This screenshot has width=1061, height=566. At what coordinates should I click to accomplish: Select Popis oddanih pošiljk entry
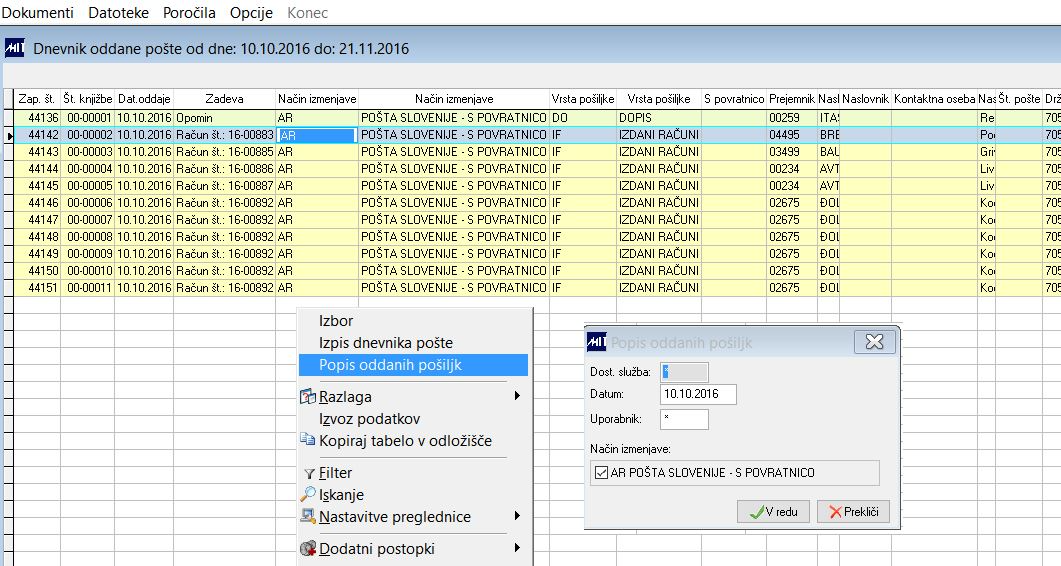[x=413, y=365]
